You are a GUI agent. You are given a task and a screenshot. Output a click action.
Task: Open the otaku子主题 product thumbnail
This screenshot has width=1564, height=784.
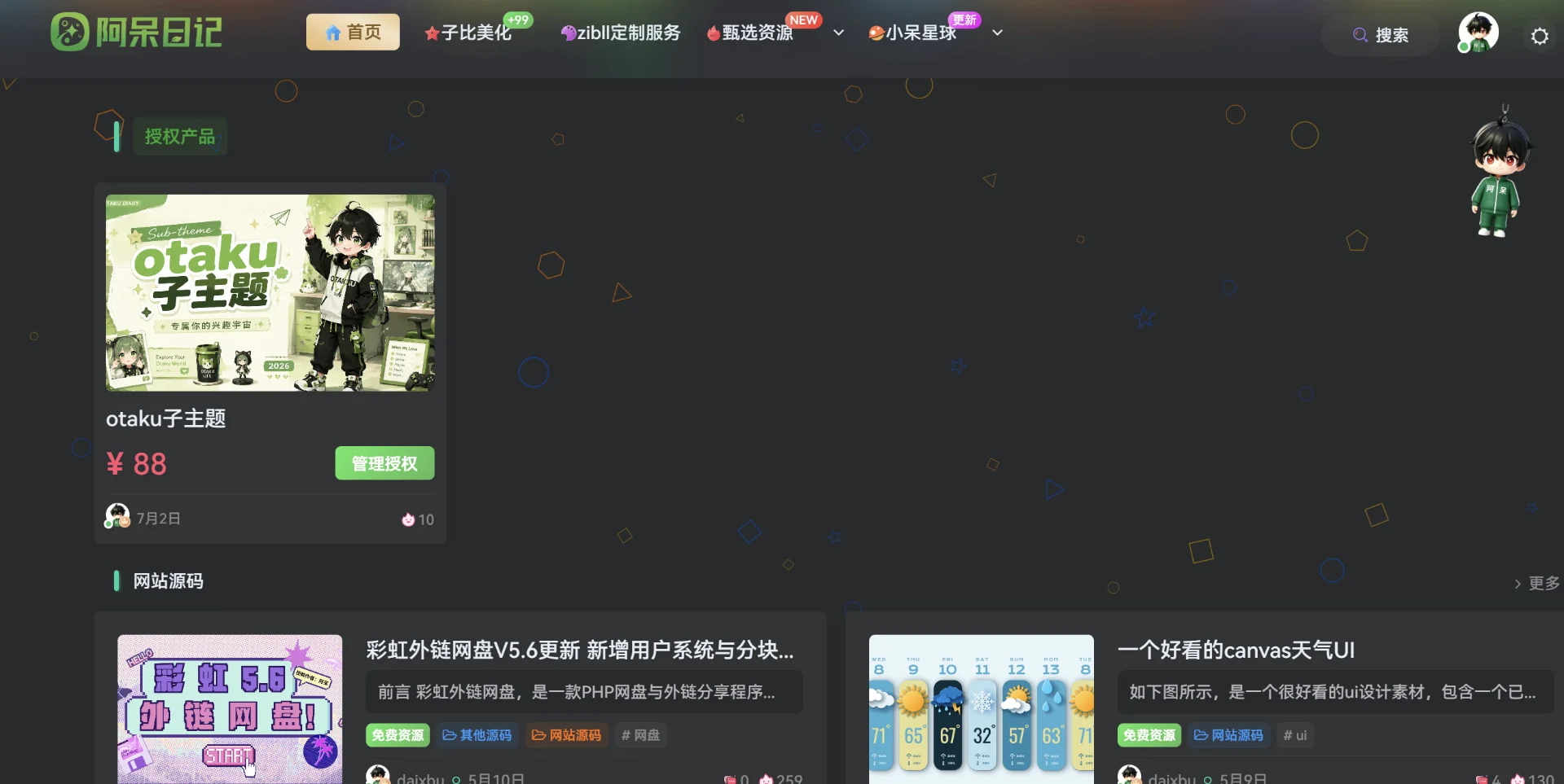[270, 292]
